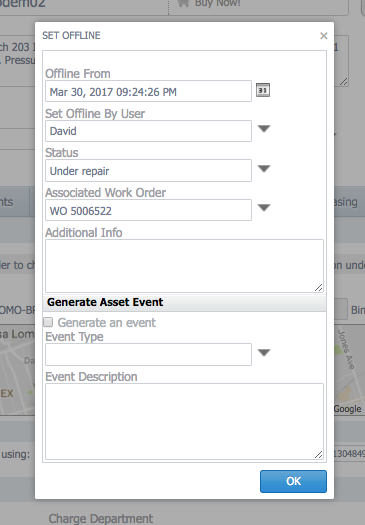The height and width of the screenshot is (525, 365).
Task: Grab the Additional Info resize handle
Action: (x=318, y=288)
